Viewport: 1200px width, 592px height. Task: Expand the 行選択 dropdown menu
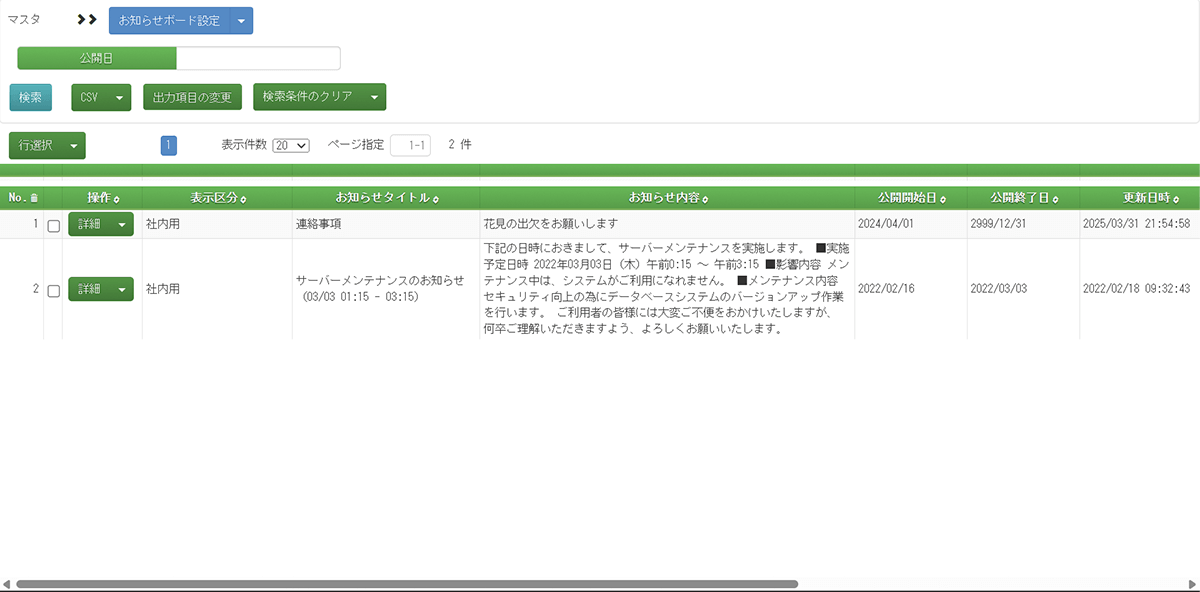tap(74, 145)
